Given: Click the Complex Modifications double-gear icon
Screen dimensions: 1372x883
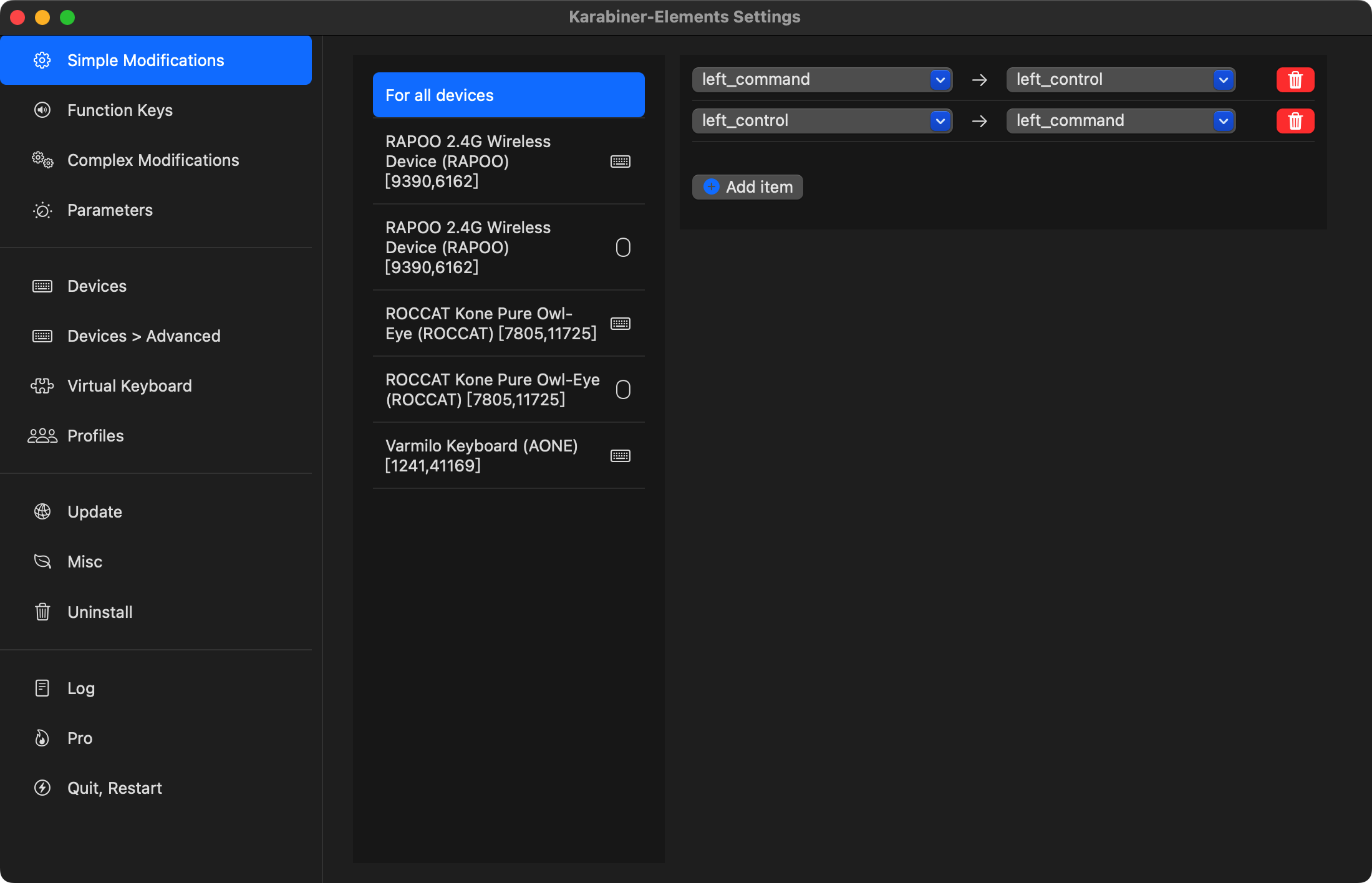Looking at the screenshot, I should (x=42, y=160).
